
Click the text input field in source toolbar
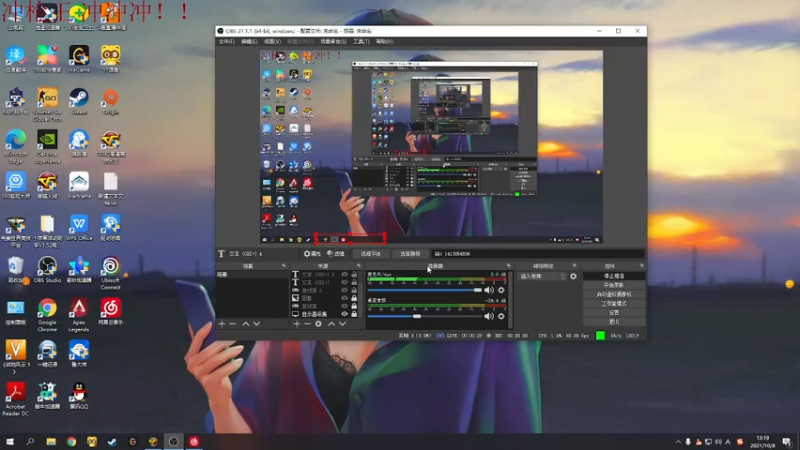coord(538,254)
